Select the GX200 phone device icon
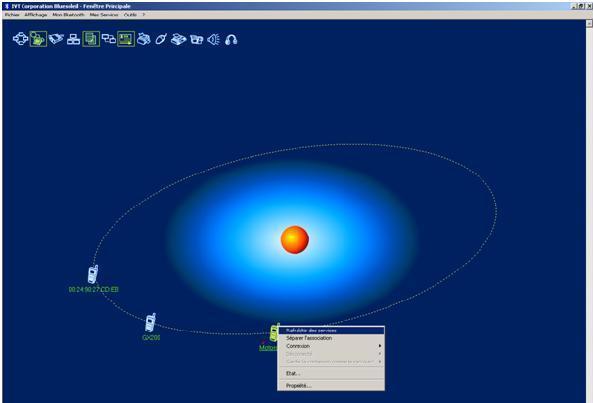The image size is (593, 403). (151, 322)
